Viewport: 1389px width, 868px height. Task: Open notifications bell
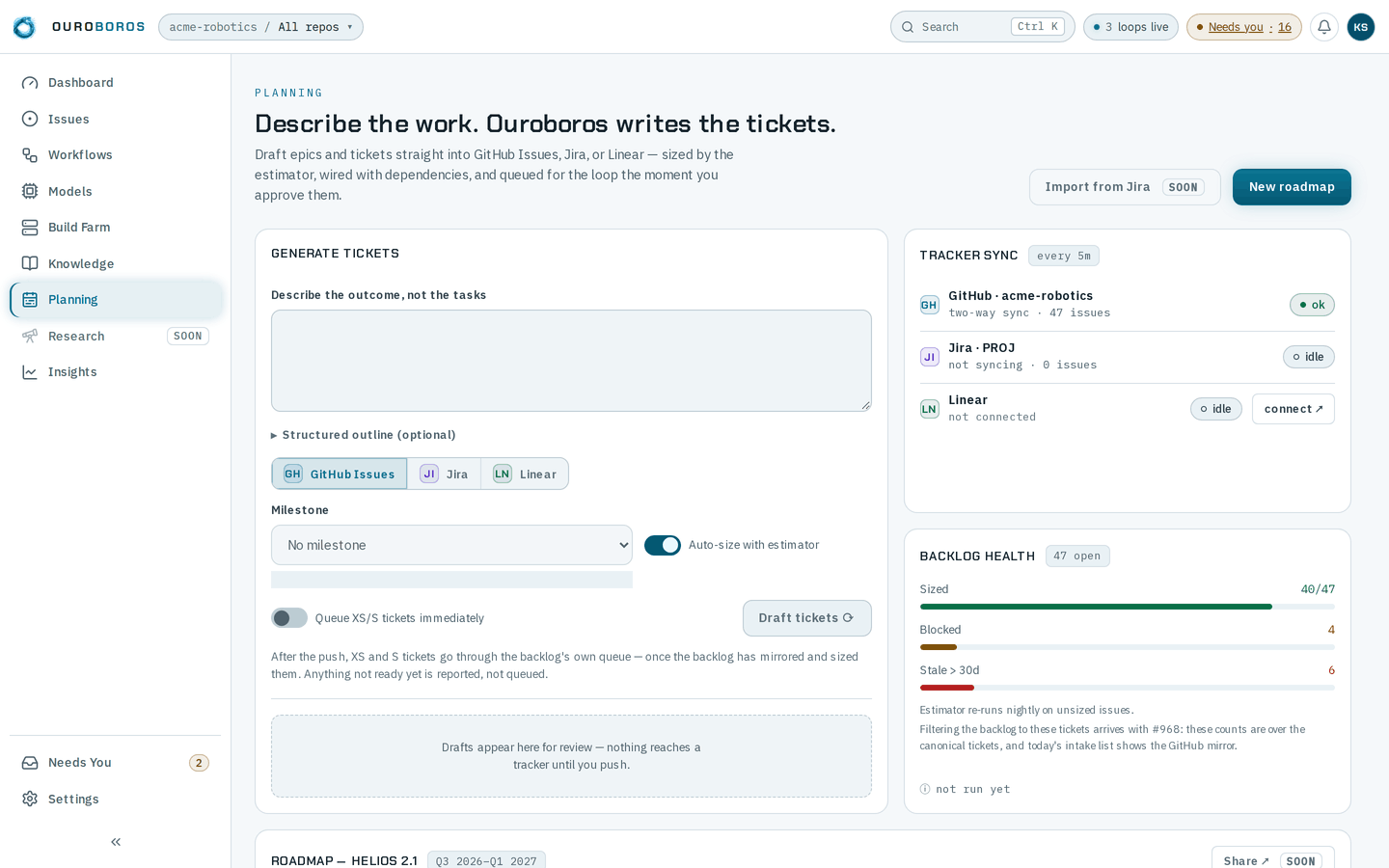click(1324, 27)
